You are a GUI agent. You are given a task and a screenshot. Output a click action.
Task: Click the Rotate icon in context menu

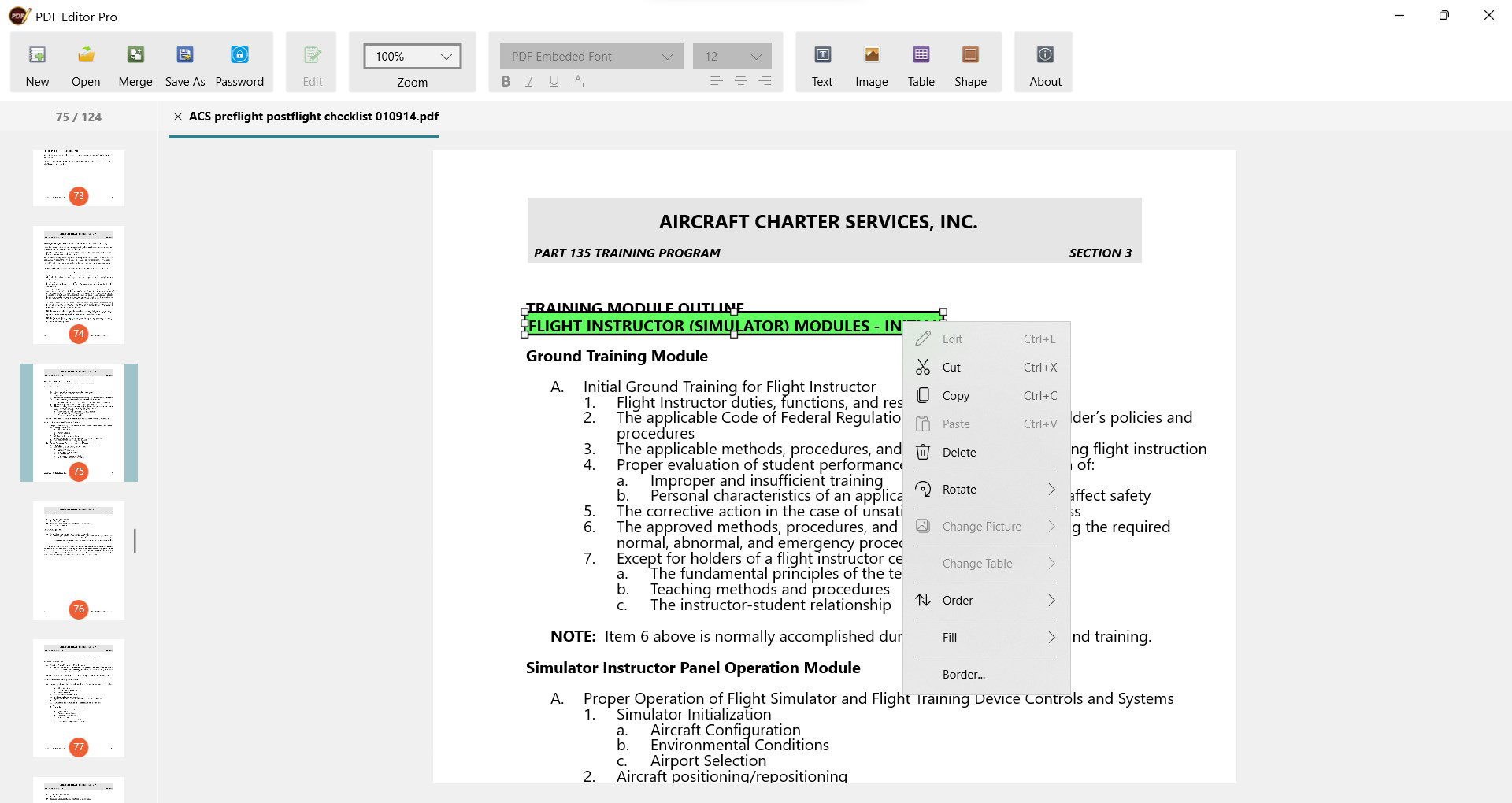click(923, 490)
